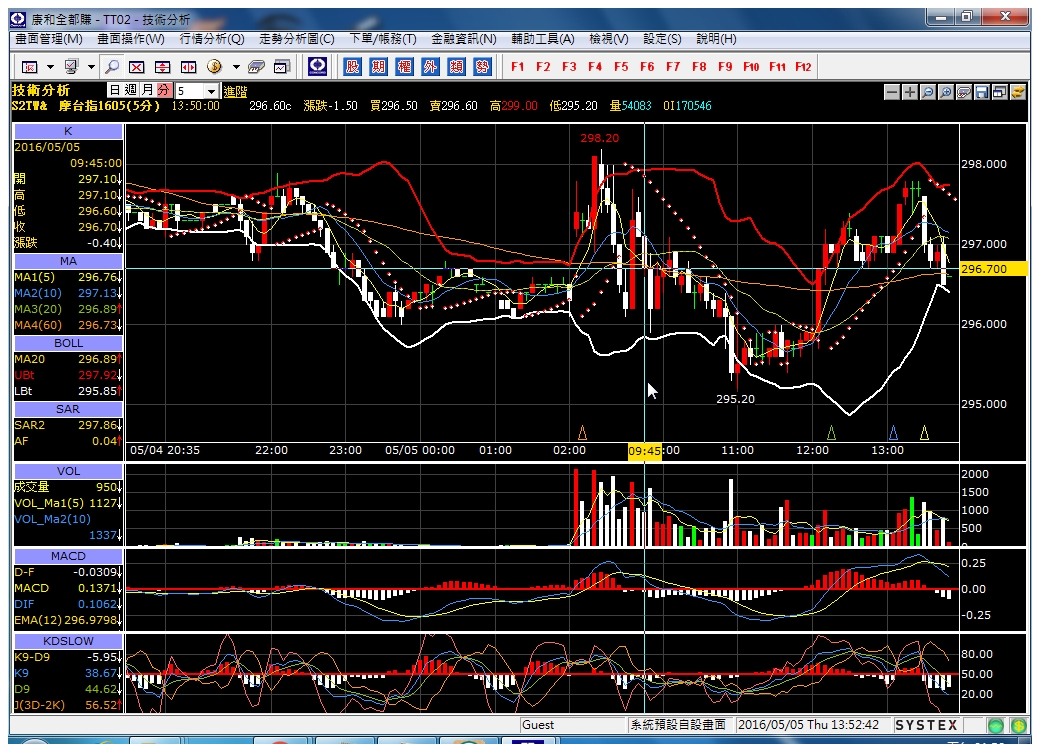Click the KDSLOW indicator panel header
This screenshot has height=744, width=1040.
coord(68,641)
